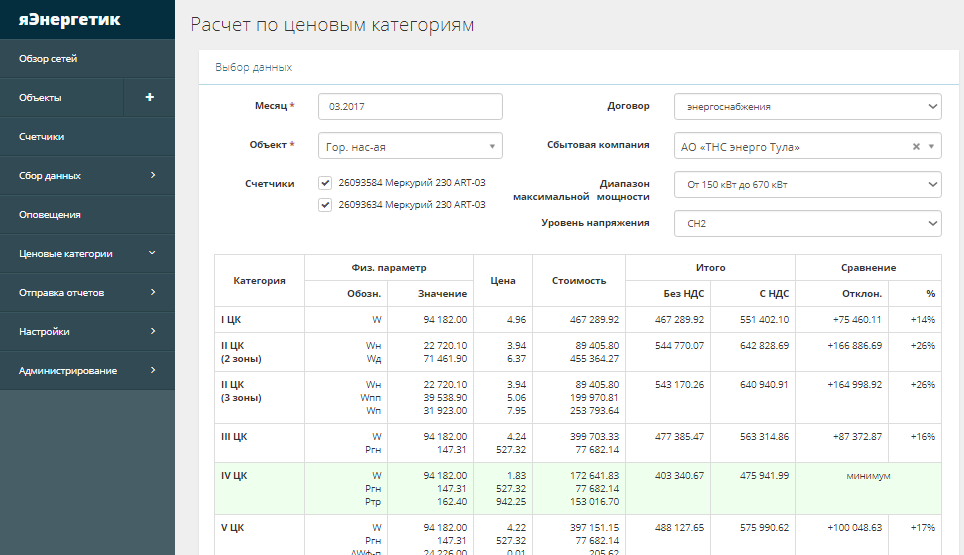Click the plus icon next to Объекты
Screen dimensions: 964x555
pyautogui.click(x=149, y=97)
